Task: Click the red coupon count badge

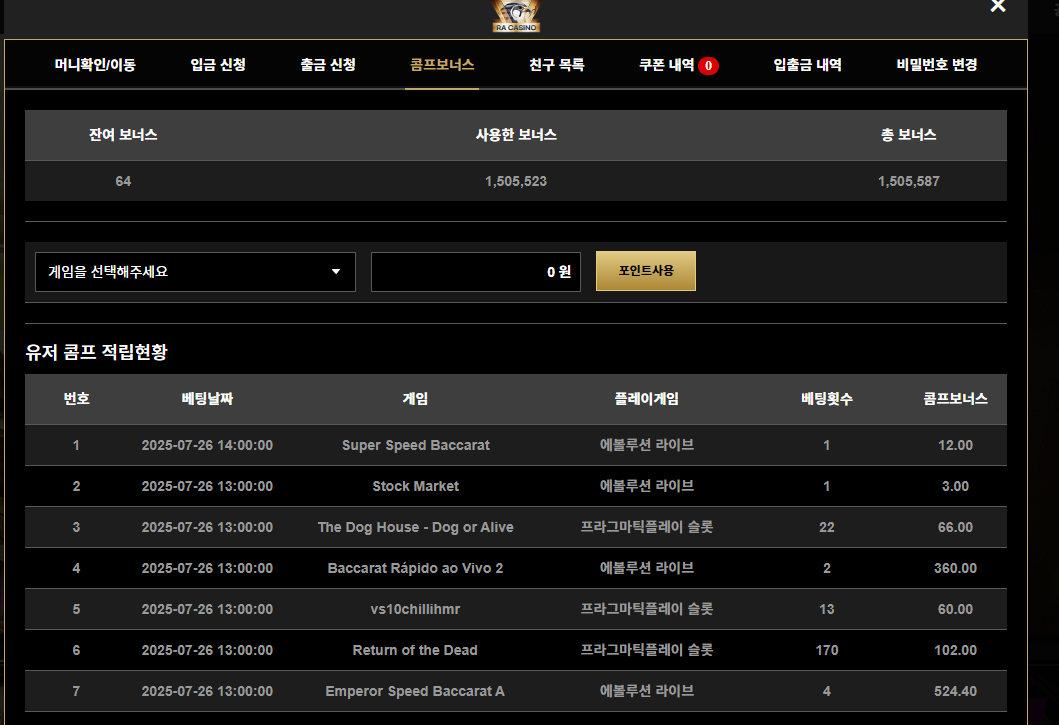Action: pos(708,66)
